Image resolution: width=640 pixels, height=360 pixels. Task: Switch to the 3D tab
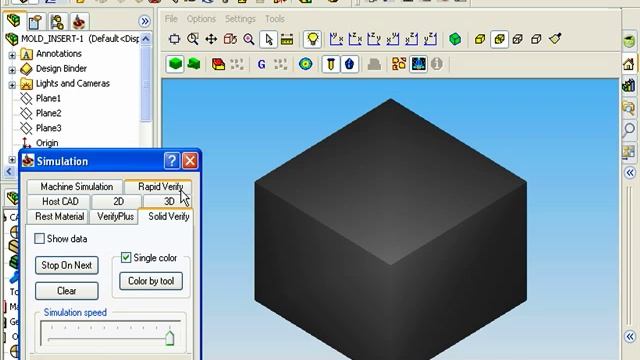[x=169, y=201]
